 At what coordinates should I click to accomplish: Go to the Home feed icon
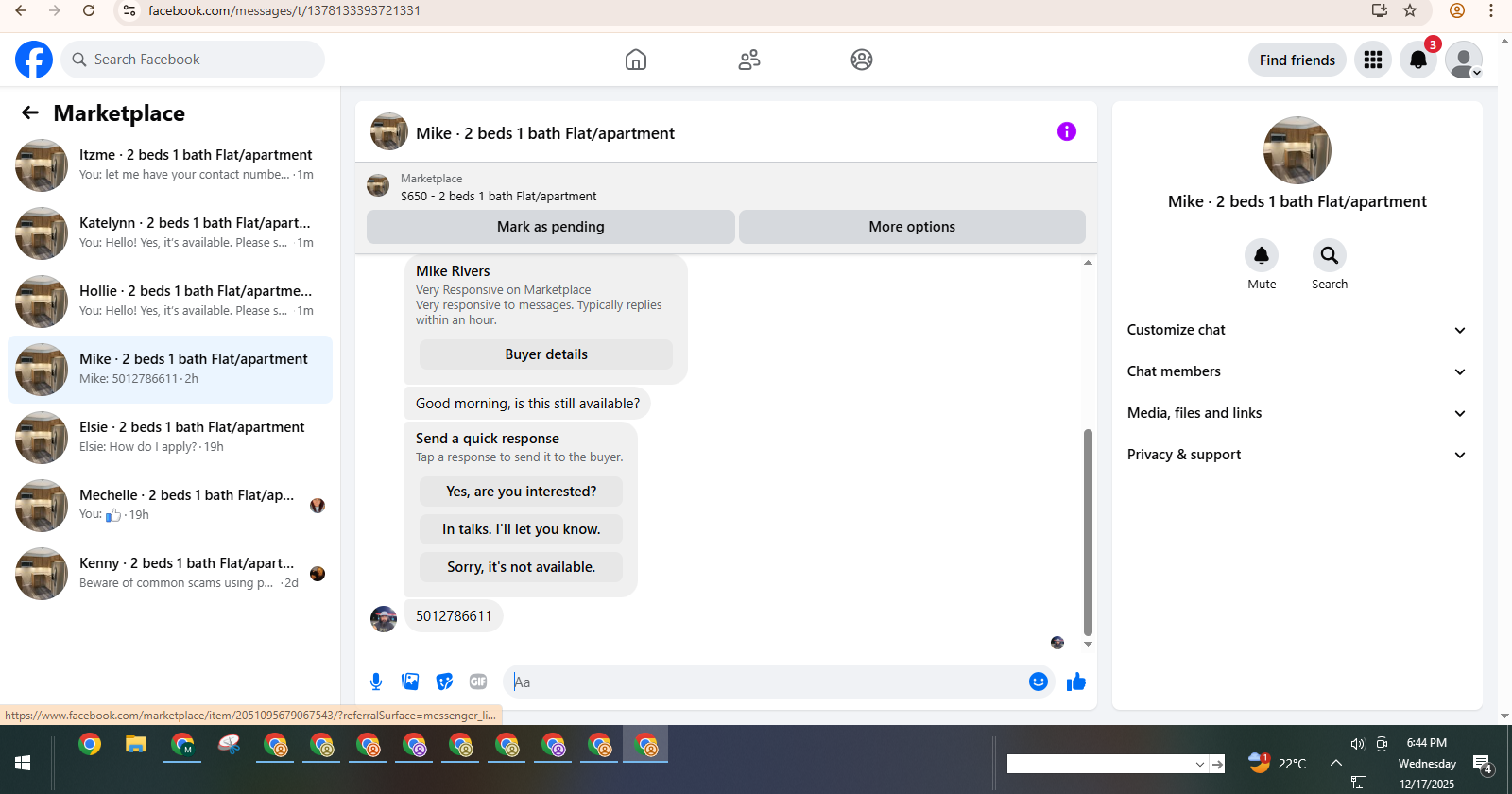(636, 60)
